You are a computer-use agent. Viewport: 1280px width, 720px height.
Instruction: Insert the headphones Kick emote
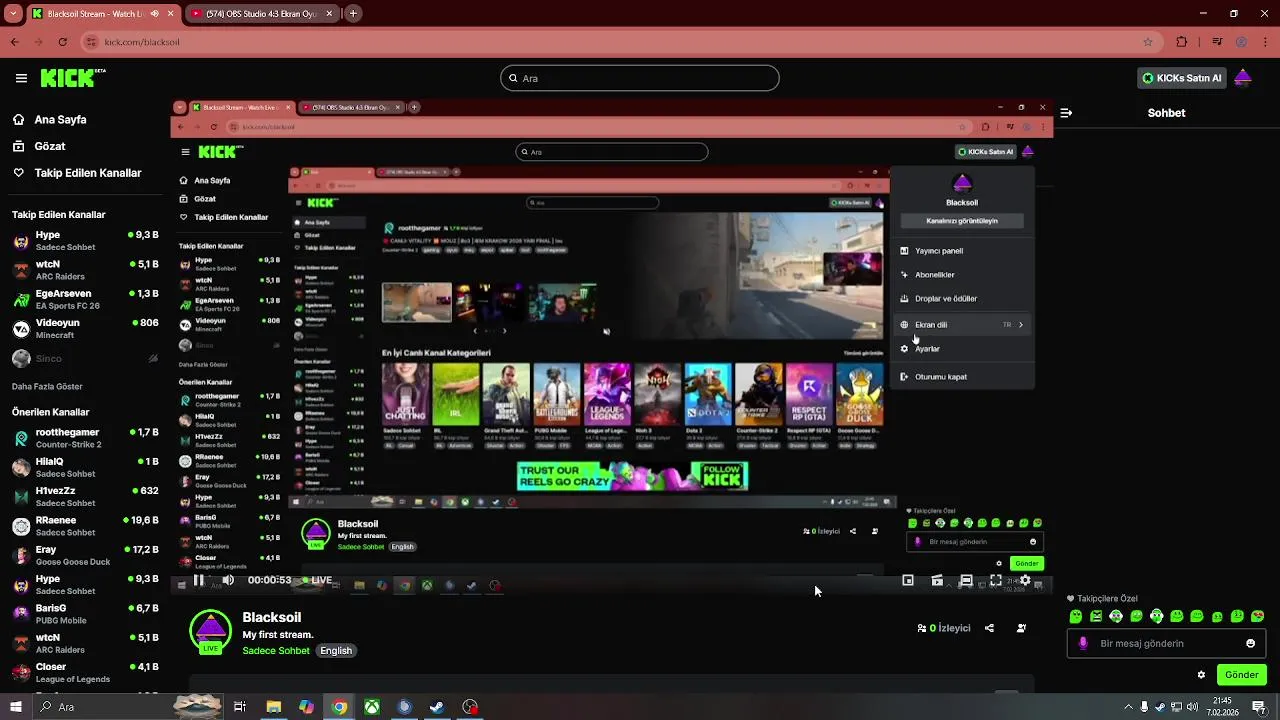coord(1157,616)
